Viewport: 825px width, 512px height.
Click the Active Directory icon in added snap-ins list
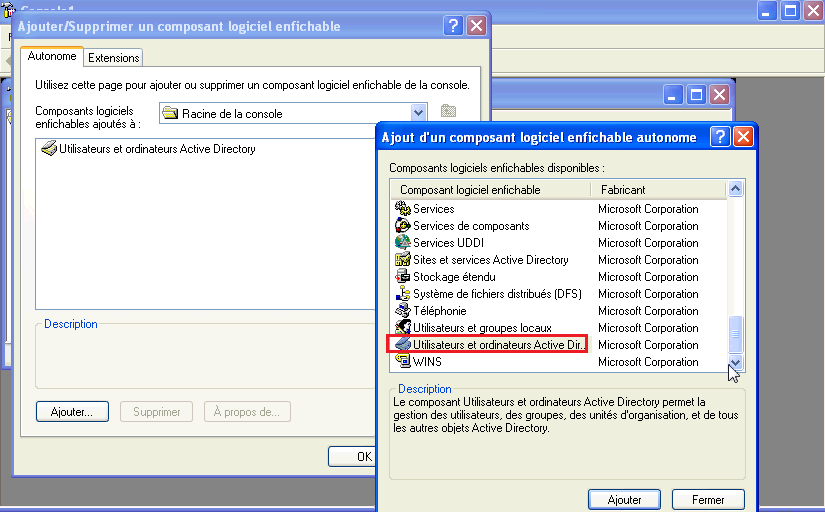coord(49,148)
